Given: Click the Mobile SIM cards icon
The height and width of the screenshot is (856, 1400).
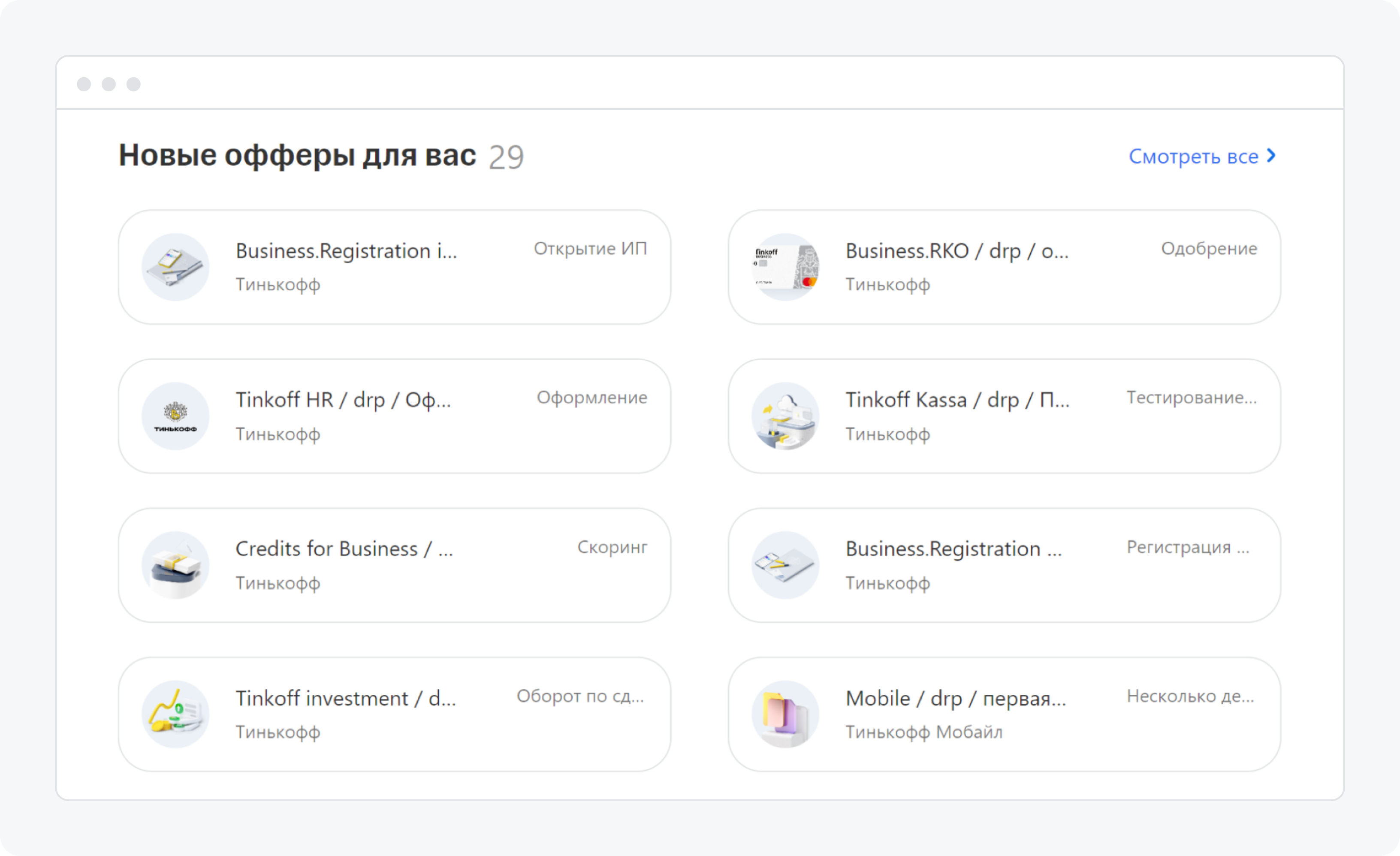Looking at the screenshot, I should 785,714.
